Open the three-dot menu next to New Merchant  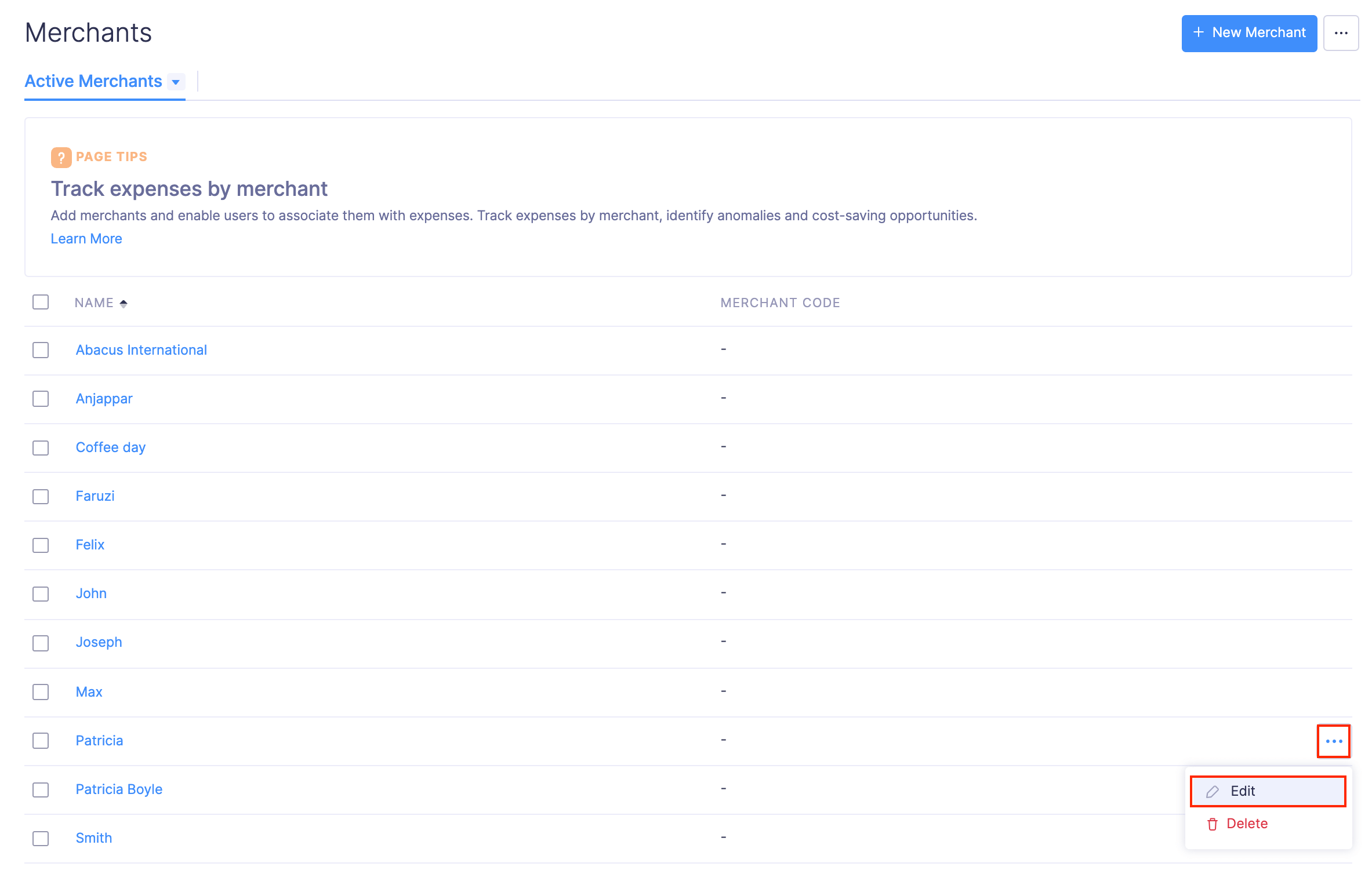click(1341, 33)
